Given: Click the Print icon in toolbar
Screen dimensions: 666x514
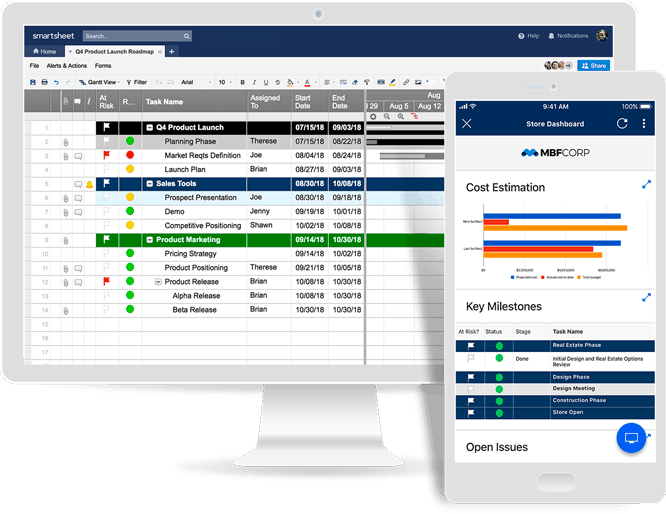Looking at the screenshot, I should tap(44, 82).
